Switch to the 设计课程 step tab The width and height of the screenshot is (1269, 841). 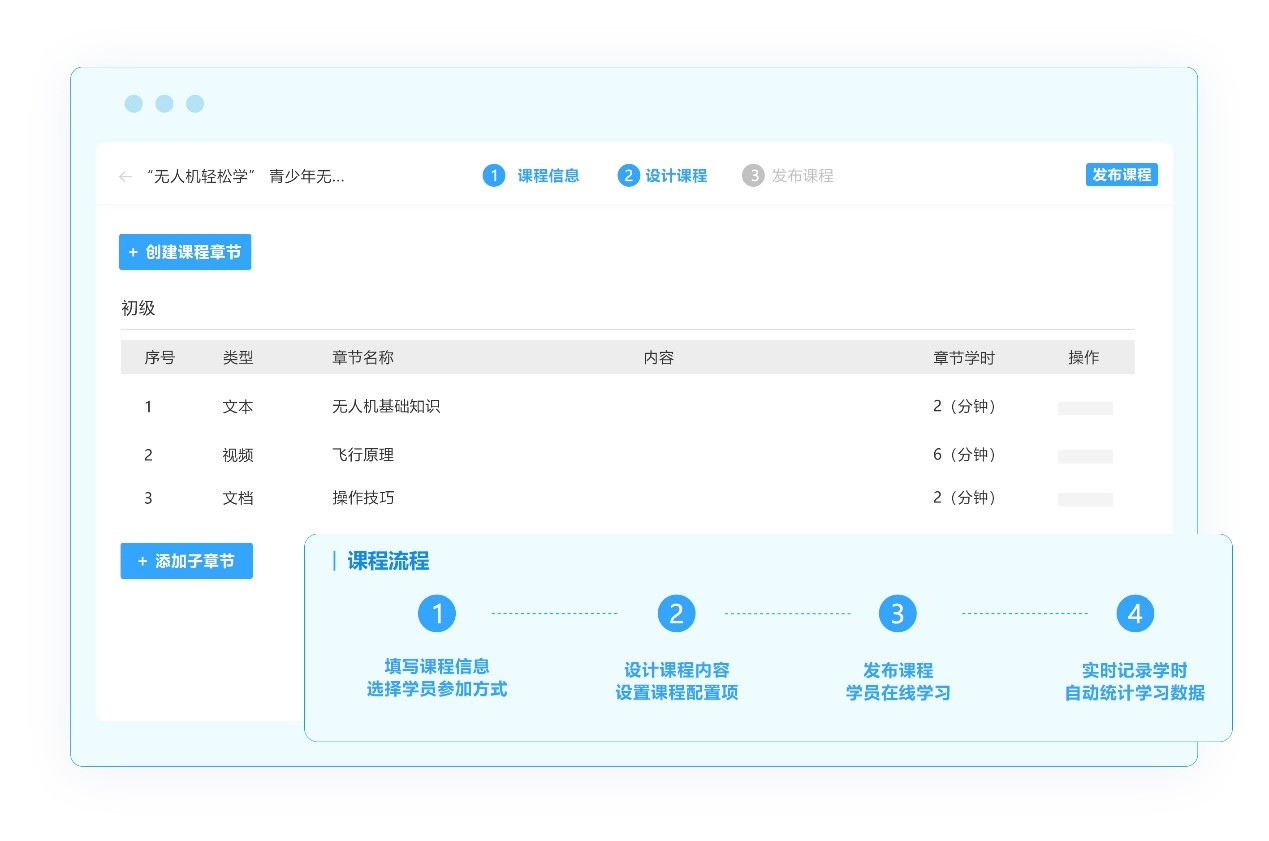(x=676, y=176)
